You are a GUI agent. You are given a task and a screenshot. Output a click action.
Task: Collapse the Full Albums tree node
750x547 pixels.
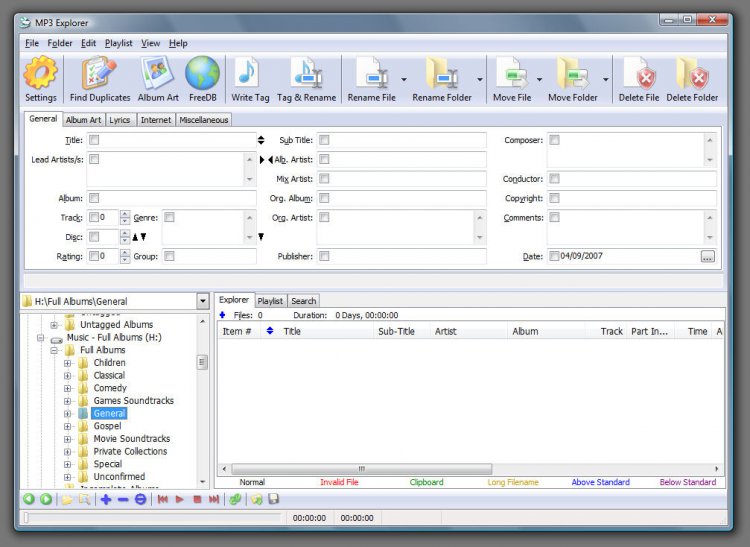54,350
